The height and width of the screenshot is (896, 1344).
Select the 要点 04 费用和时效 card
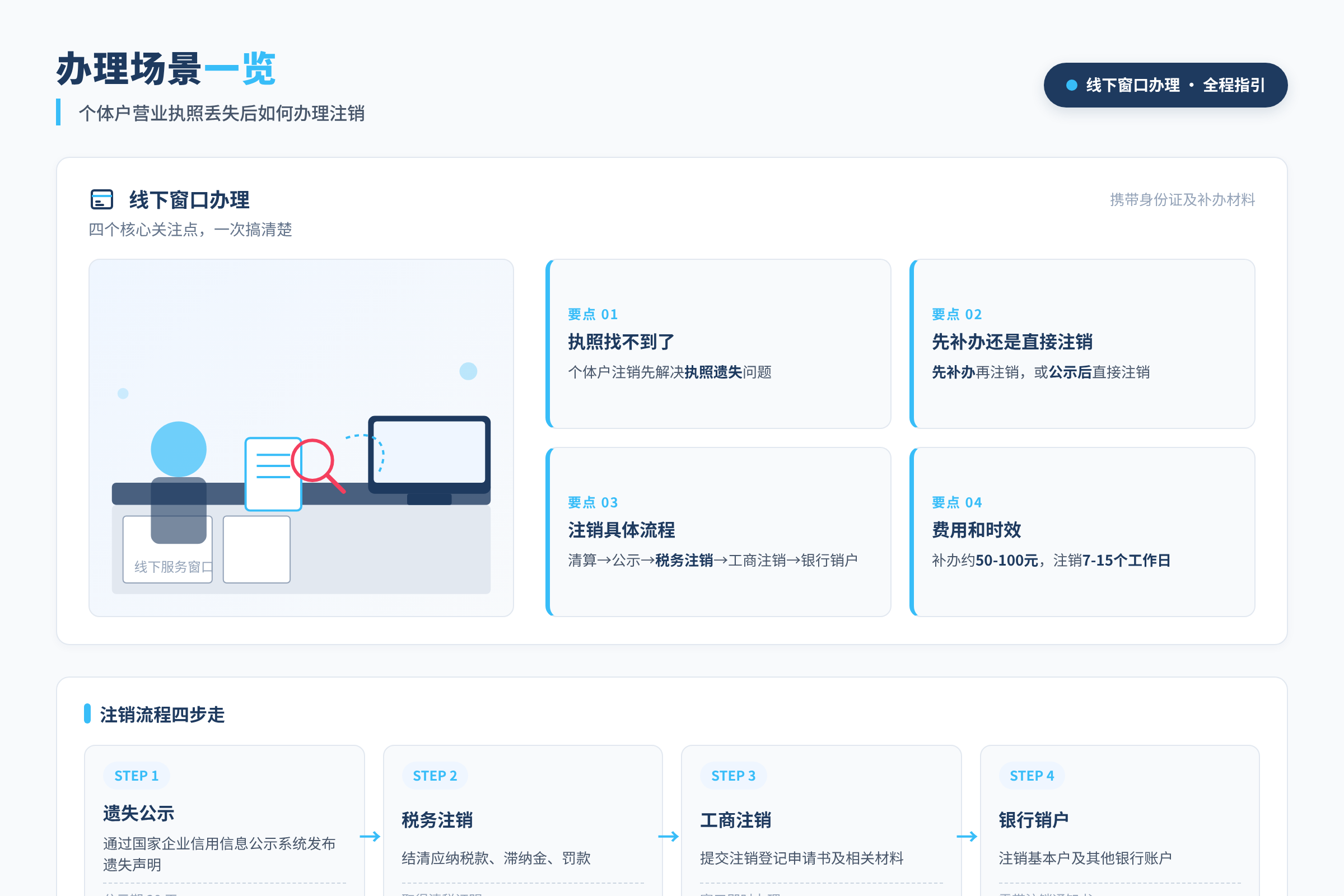click(x=1082, y=532)
